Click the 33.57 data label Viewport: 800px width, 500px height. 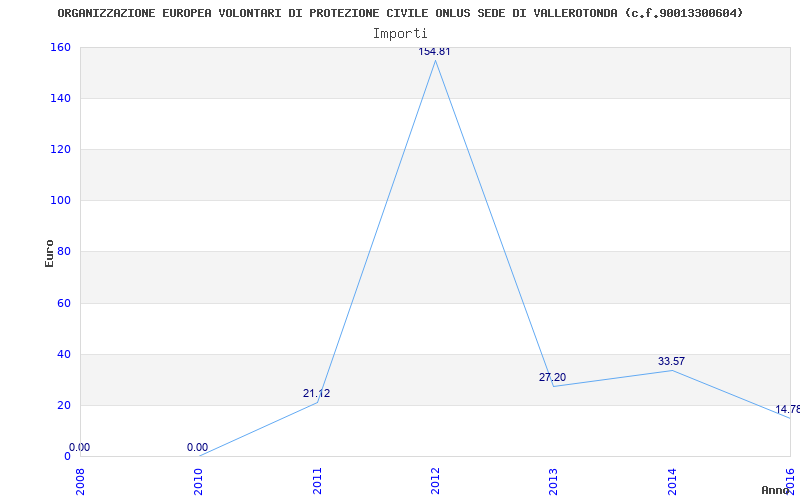(671, 361)
